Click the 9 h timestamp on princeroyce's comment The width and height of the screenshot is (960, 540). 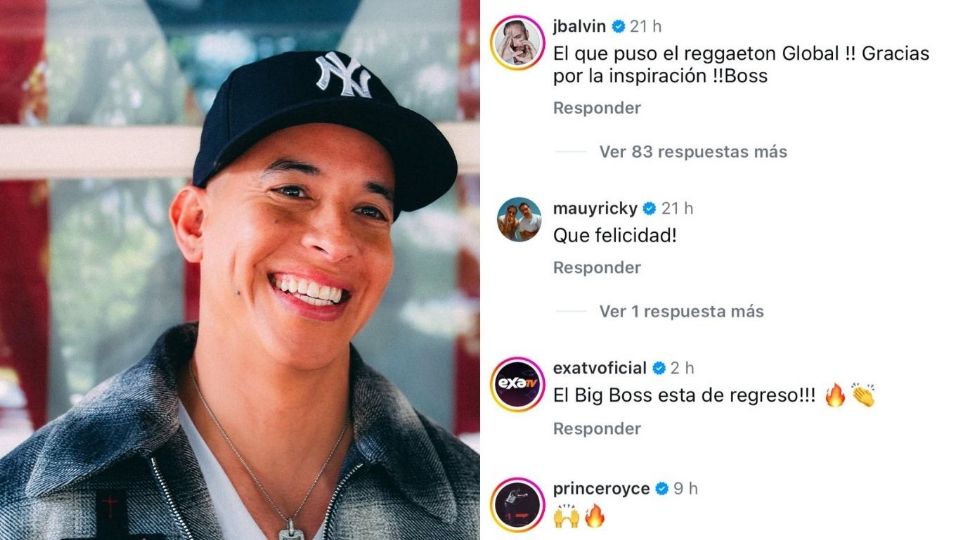686,489
